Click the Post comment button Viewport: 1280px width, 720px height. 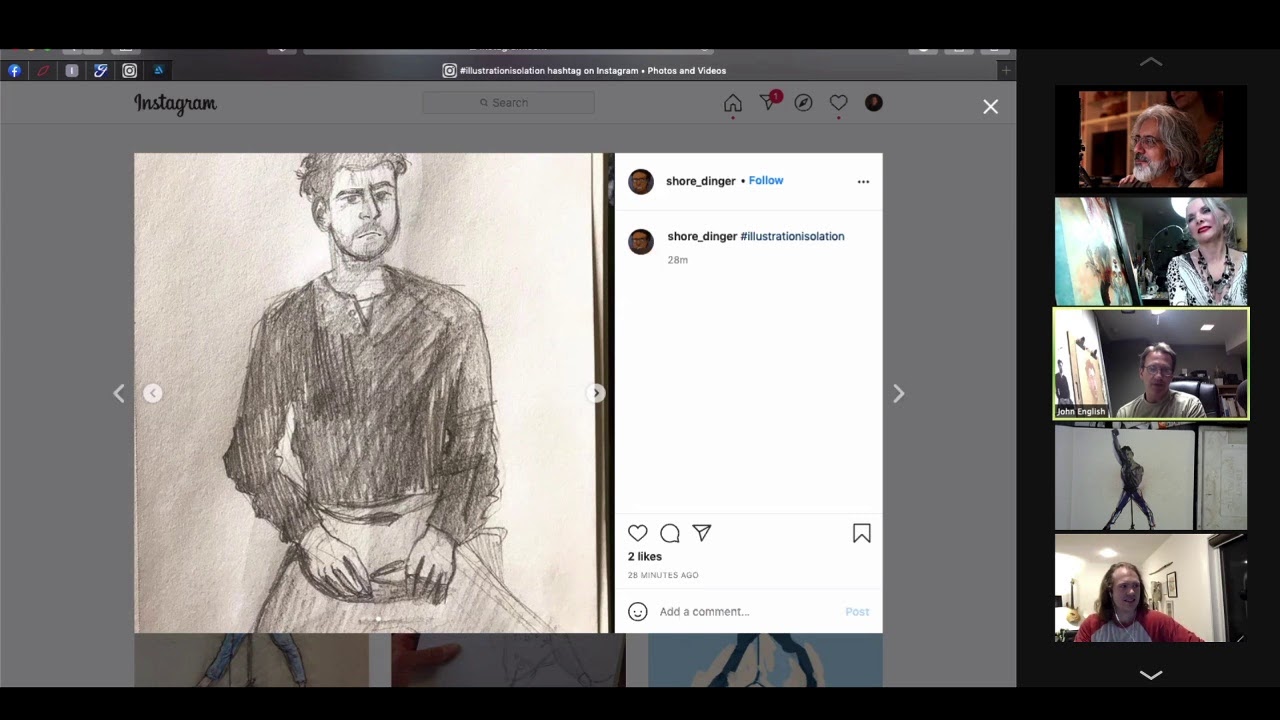pos(857,611)
